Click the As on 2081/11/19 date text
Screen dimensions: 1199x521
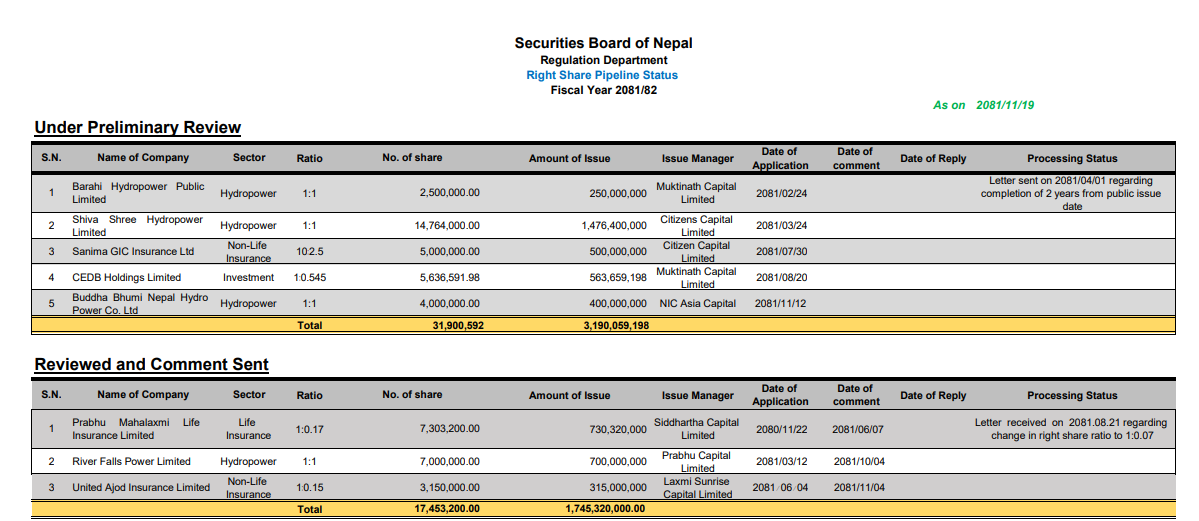983,105
